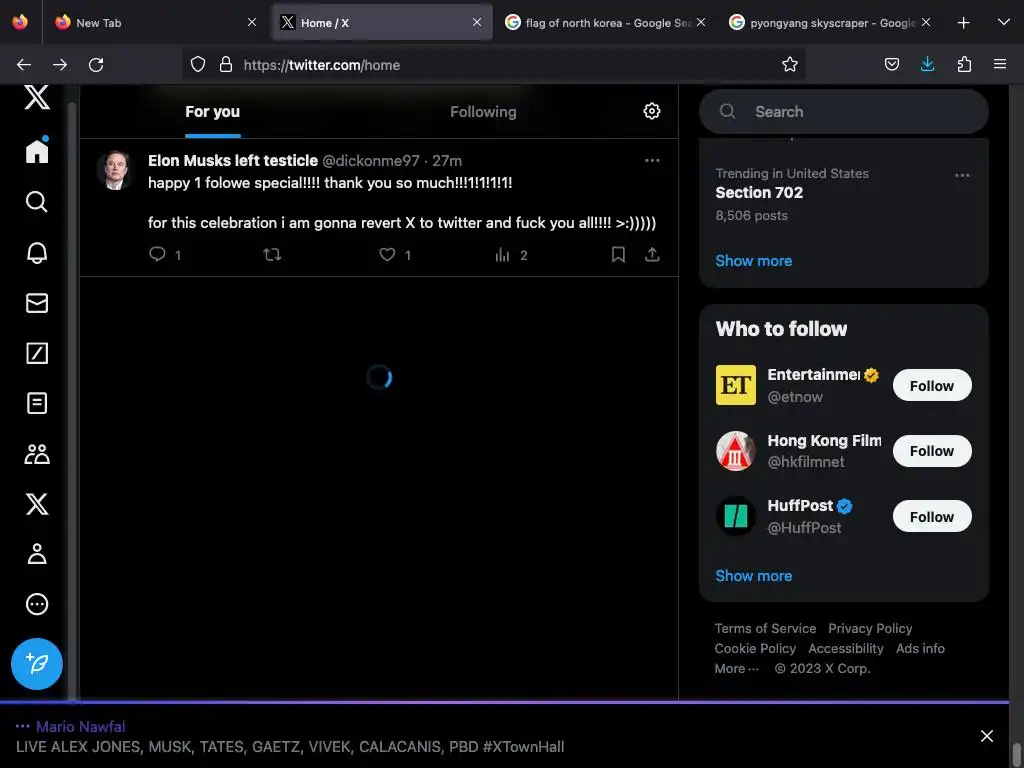1024x768 pixels.
Task: Reload the page
Action: 96,65
